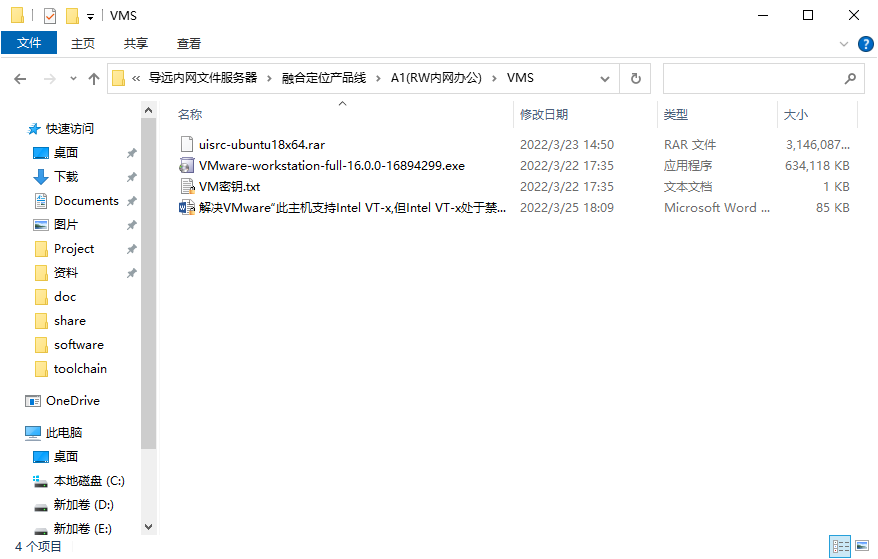Open 本地磁盘 (C:) drive
The width and height of the screenshot is (878, 559).
89,481
